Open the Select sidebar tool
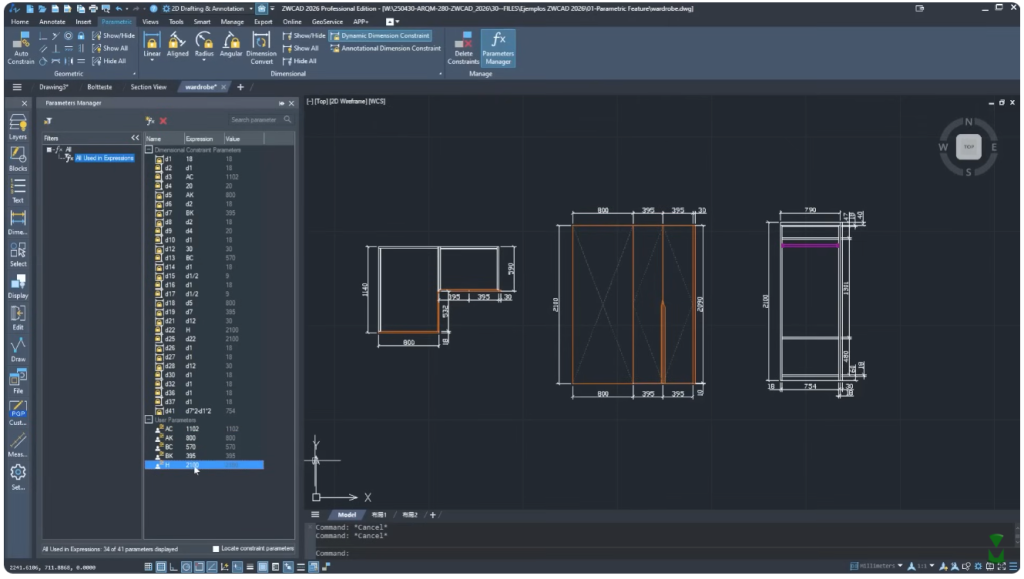This screenshot has height=579, width=1024. point(18,254)
